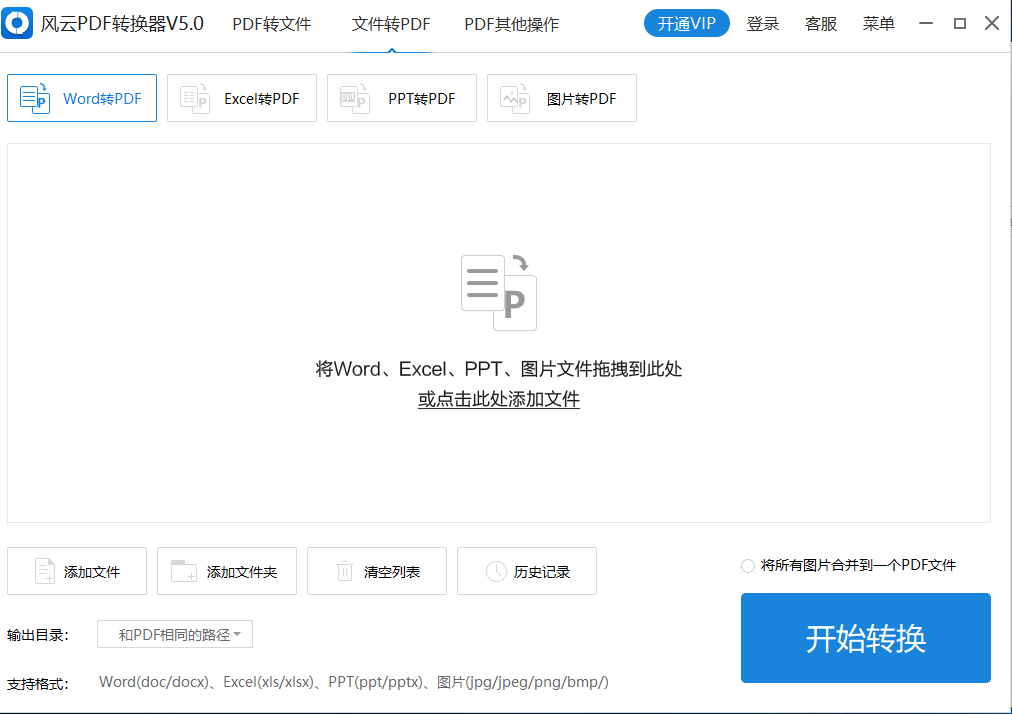Click the 风云PDF转换器 app logo icon

[17, 23]
